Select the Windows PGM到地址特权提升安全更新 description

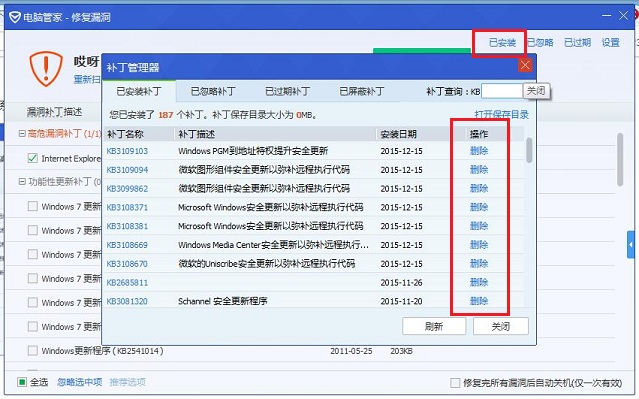click(253, 151)
